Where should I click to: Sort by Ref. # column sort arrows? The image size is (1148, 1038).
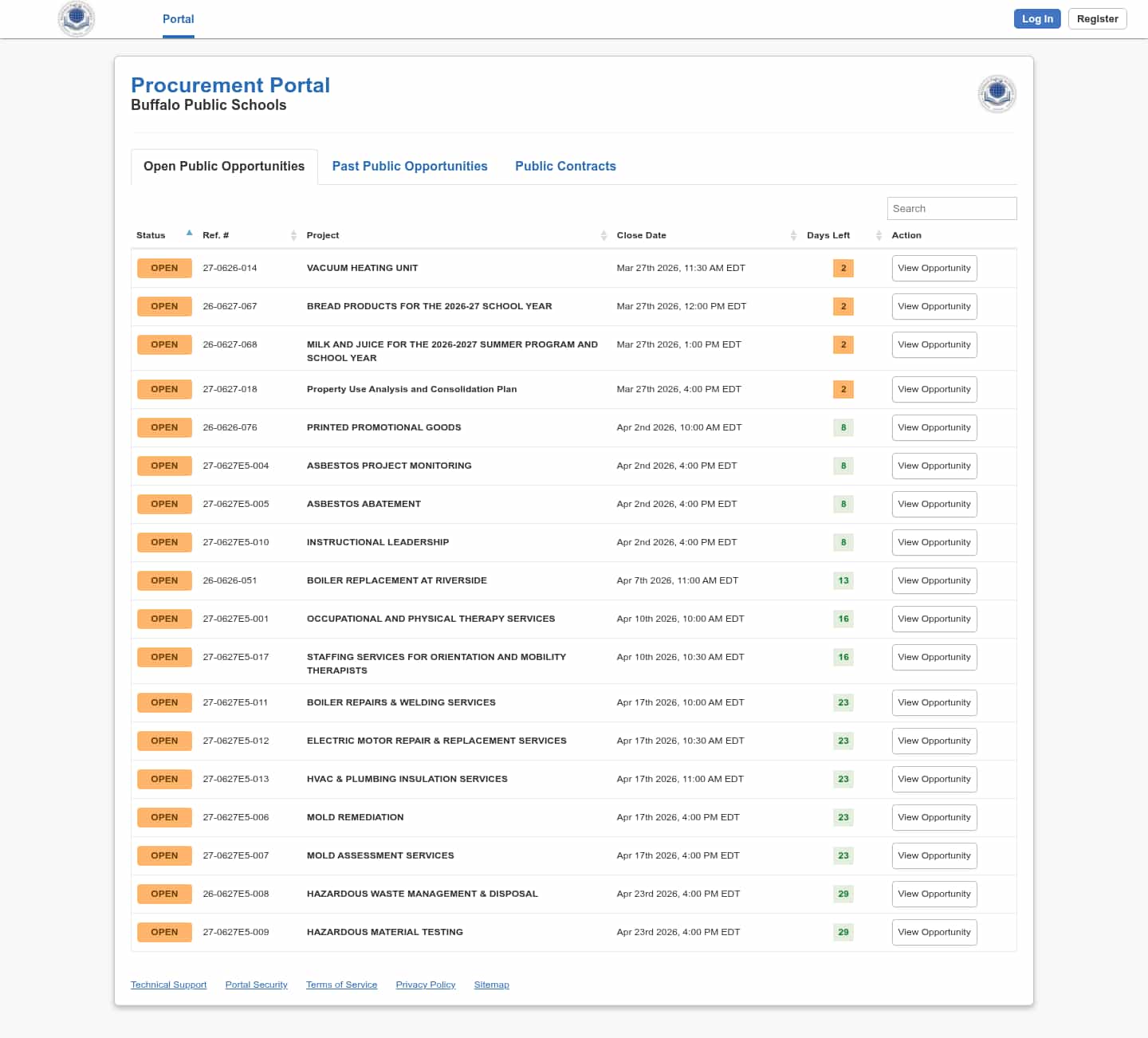[293, 235]
